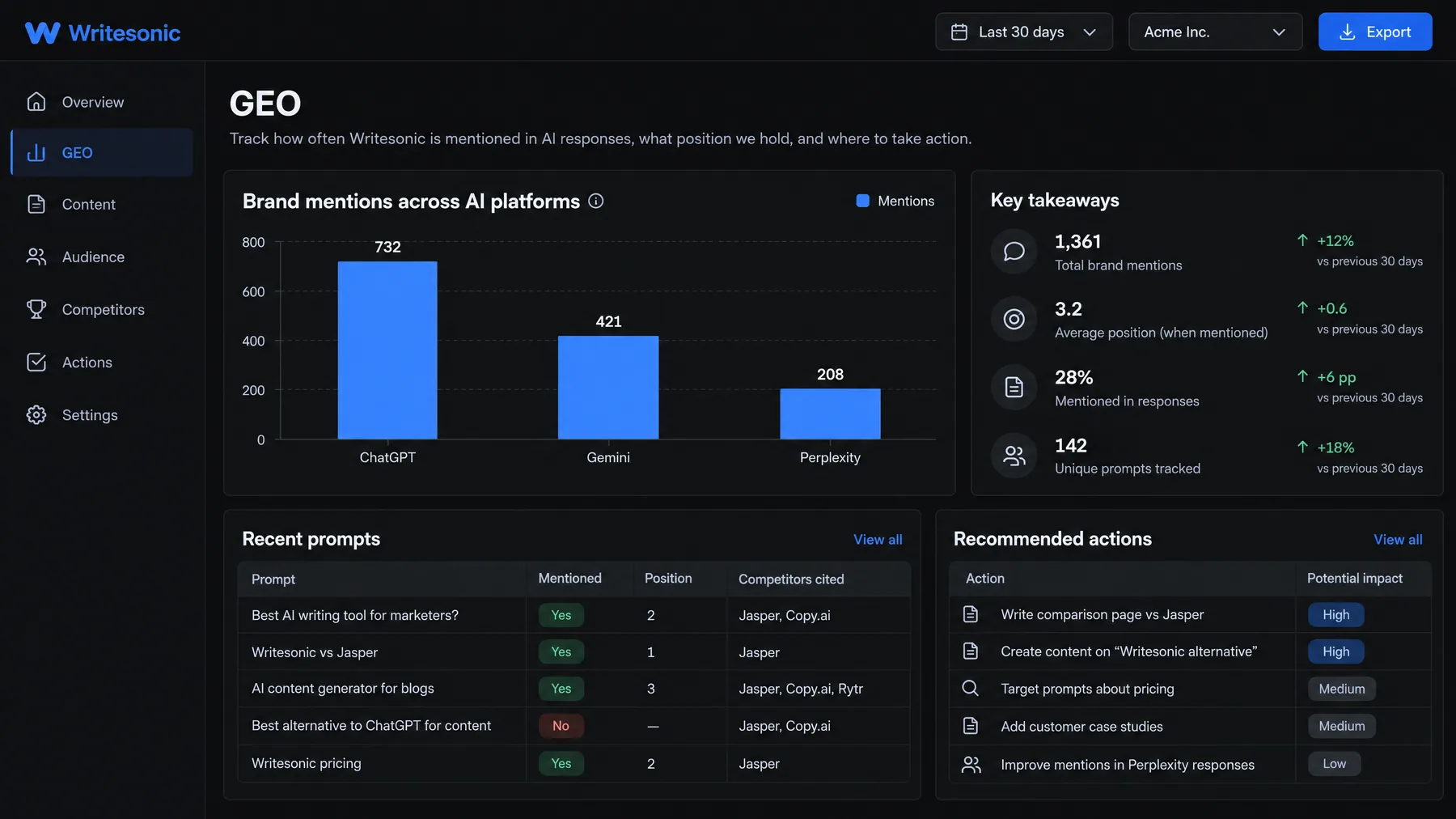This screenshot has height=819, width=1456.
Task: Click document icon for Write comparison page vs Jasper
Action: [971, 614]
